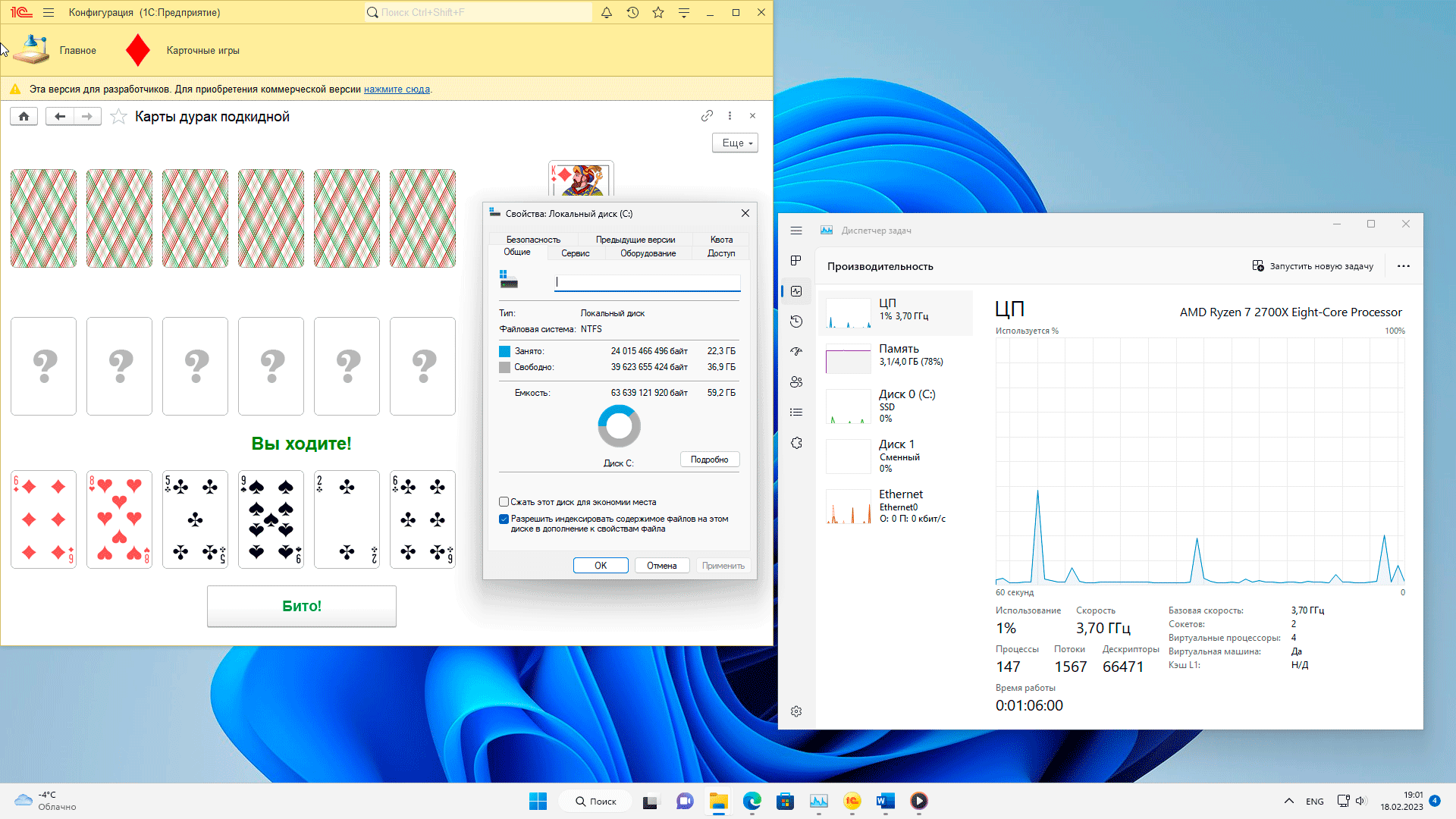This screenshot has width=1456, height=819.
Task: Switch to the Сервис tab
Action: tap(575, 253)
